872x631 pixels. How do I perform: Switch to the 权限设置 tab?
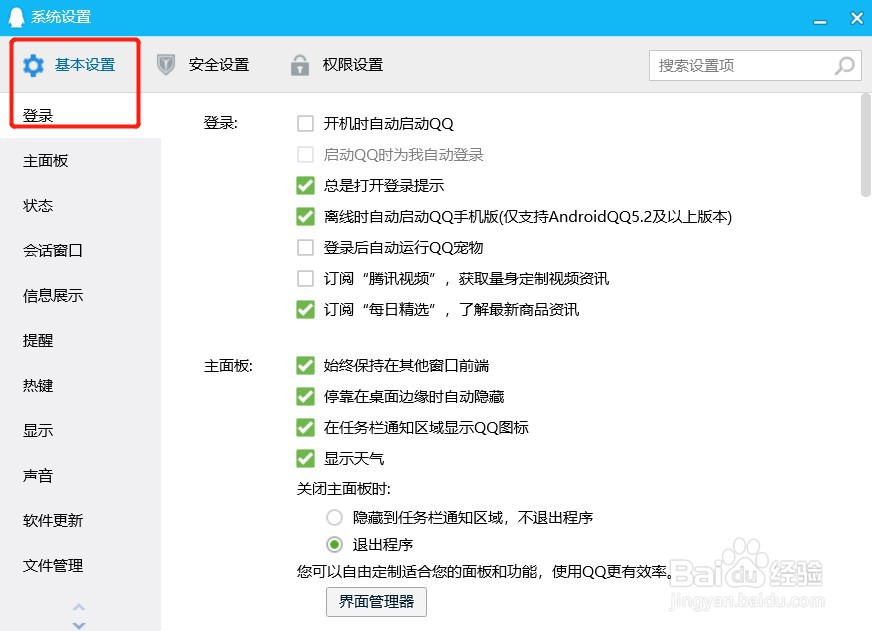[x=337, y=64]
